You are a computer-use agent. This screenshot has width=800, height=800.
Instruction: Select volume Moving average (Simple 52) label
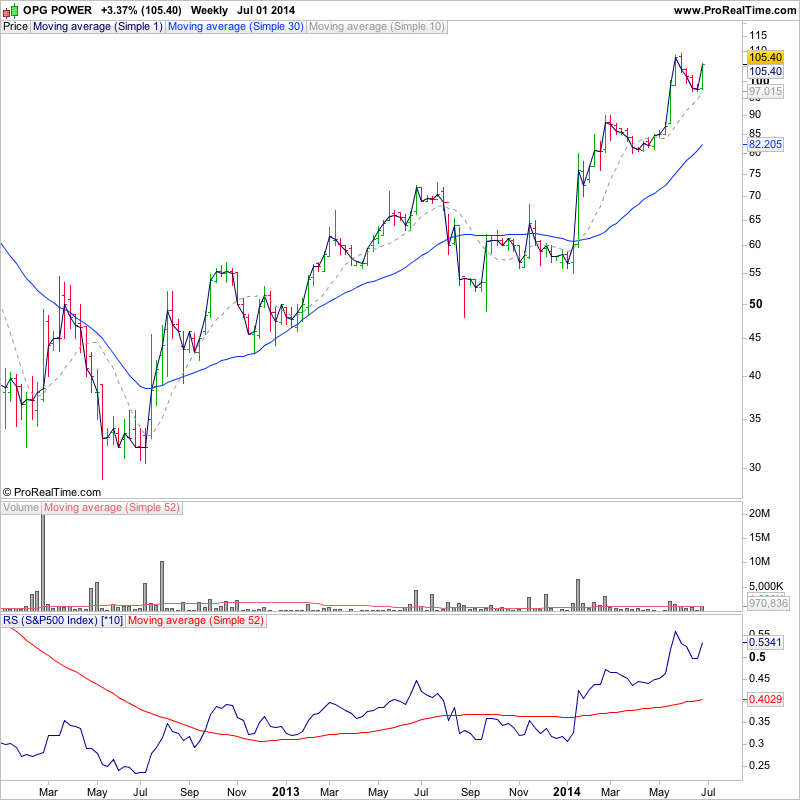point(112,508)
